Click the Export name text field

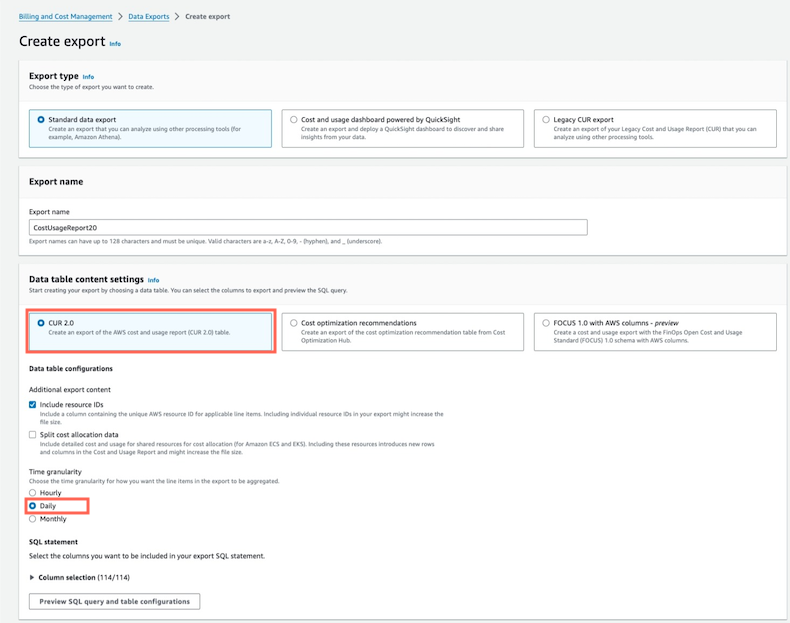(308, 228)
